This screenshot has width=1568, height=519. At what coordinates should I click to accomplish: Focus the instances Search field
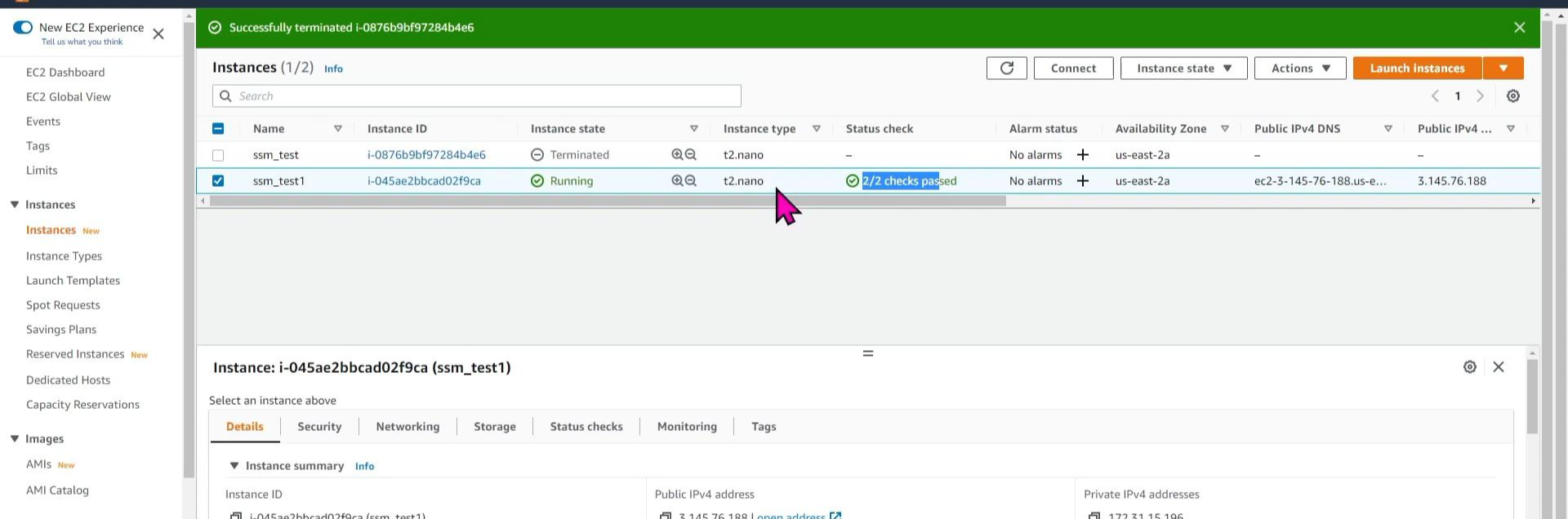477,96
